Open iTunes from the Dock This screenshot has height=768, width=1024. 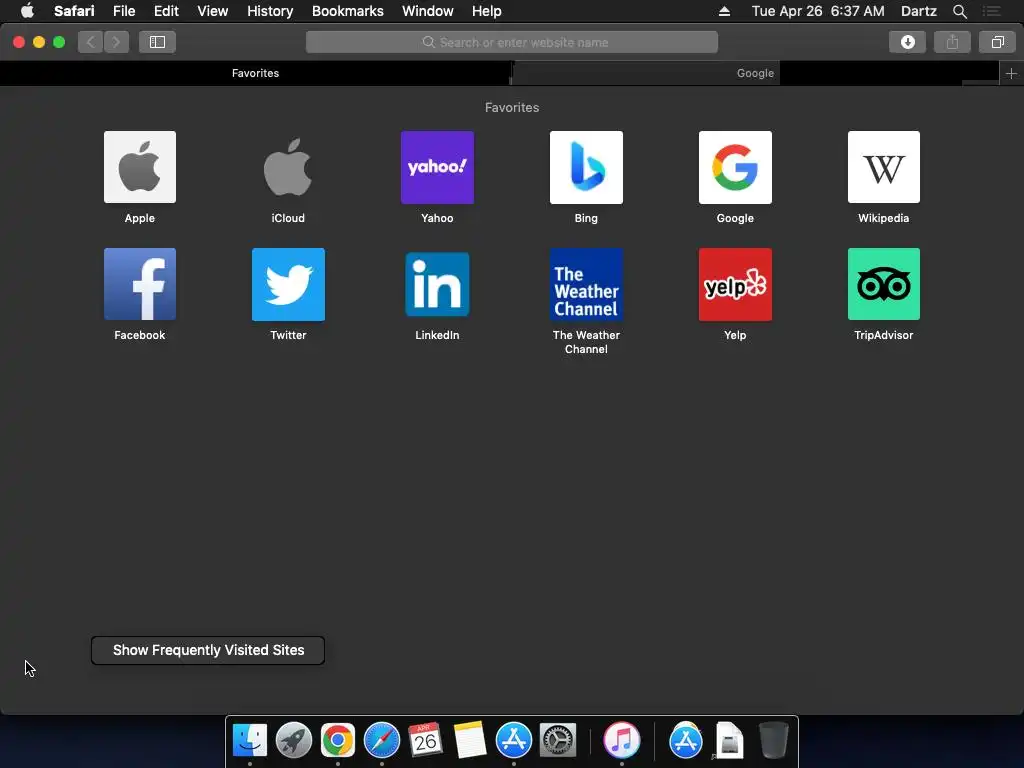click(x=622, y=740)
